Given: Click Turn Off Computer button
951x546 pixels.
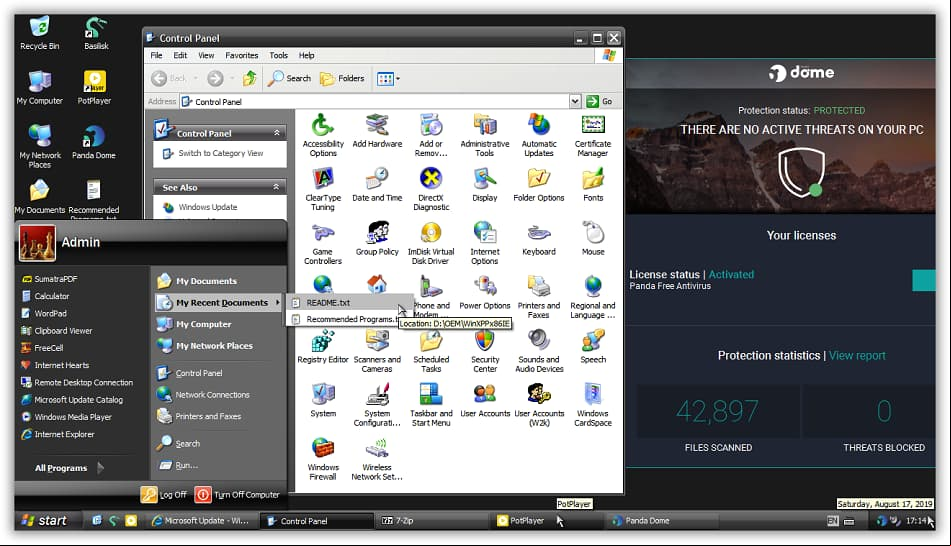Looking at the screenshot, I should coord(237,494).
